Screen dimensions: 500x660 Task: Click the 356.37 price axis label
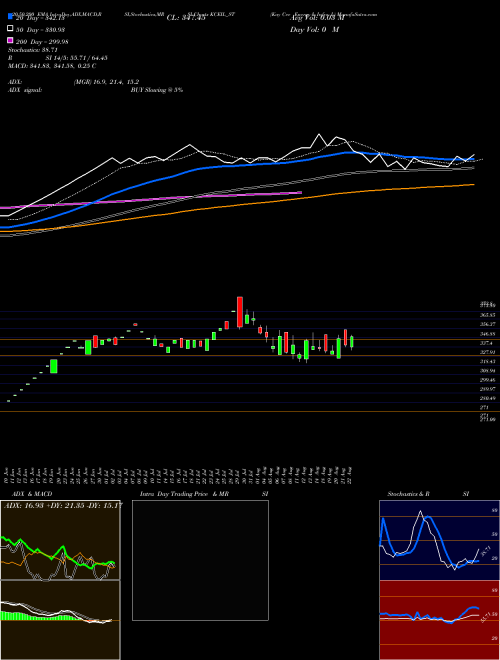(487, 324)
